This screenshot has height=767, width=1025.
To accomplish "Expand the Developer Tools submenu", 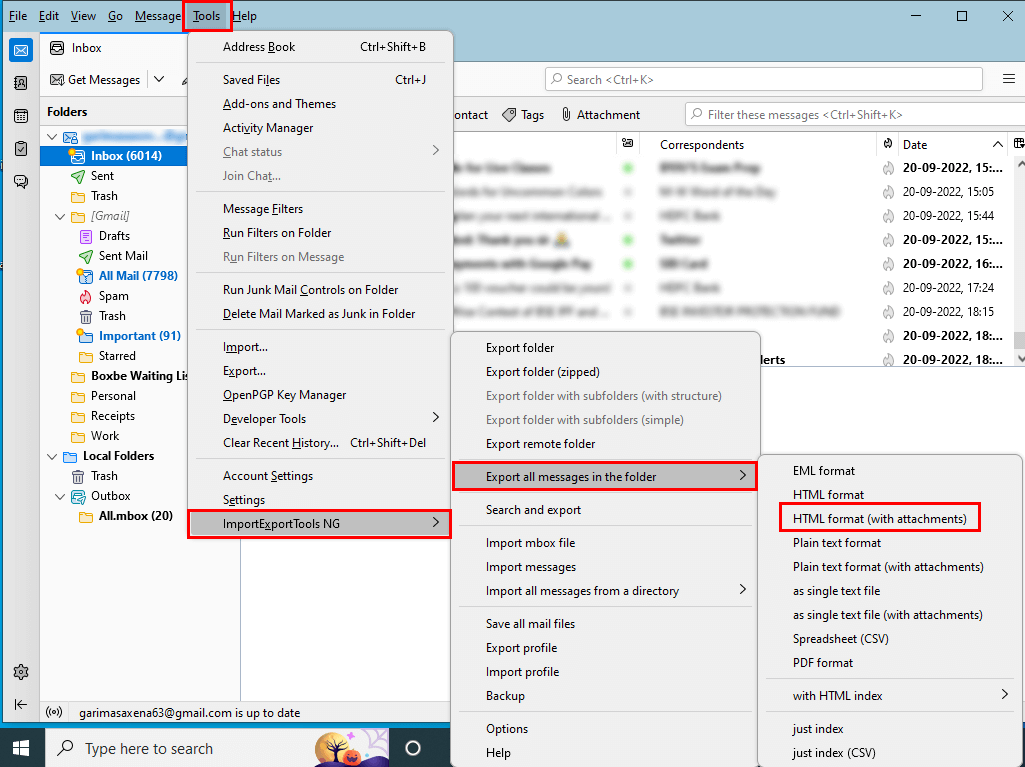I will coord(320,419).
